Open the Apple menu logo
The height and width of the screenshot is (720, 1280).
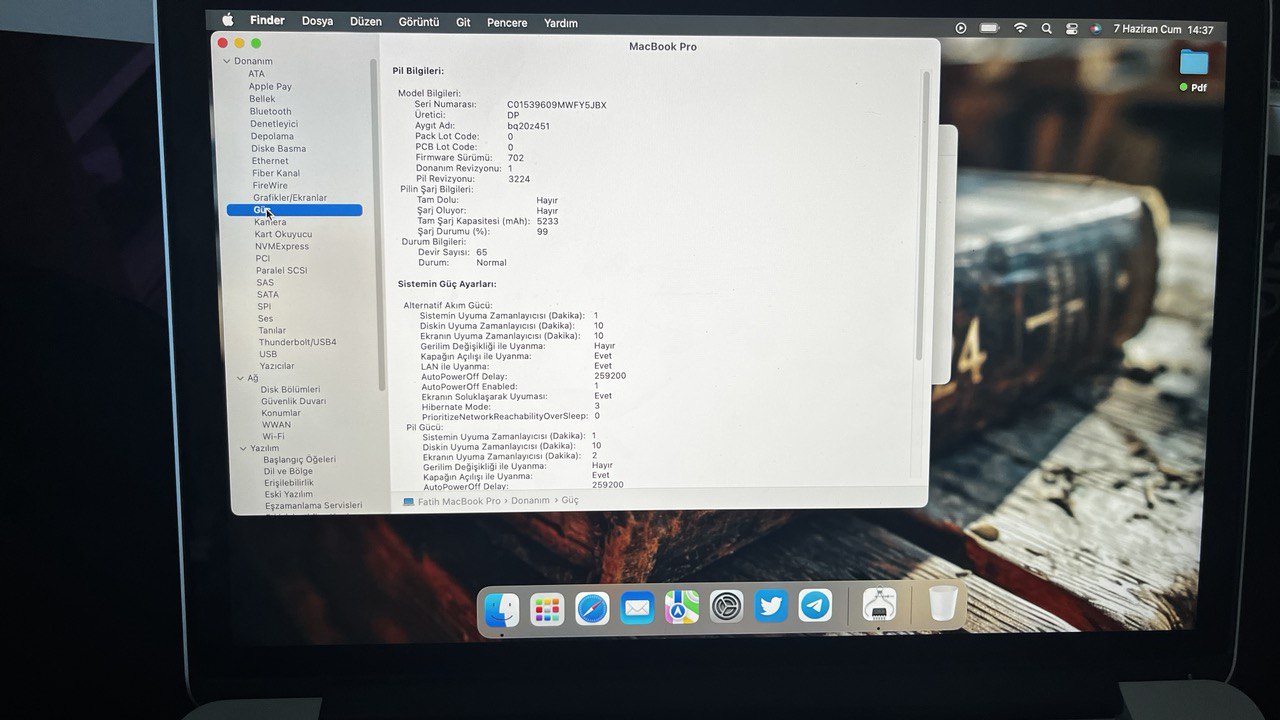pos(228,19)
